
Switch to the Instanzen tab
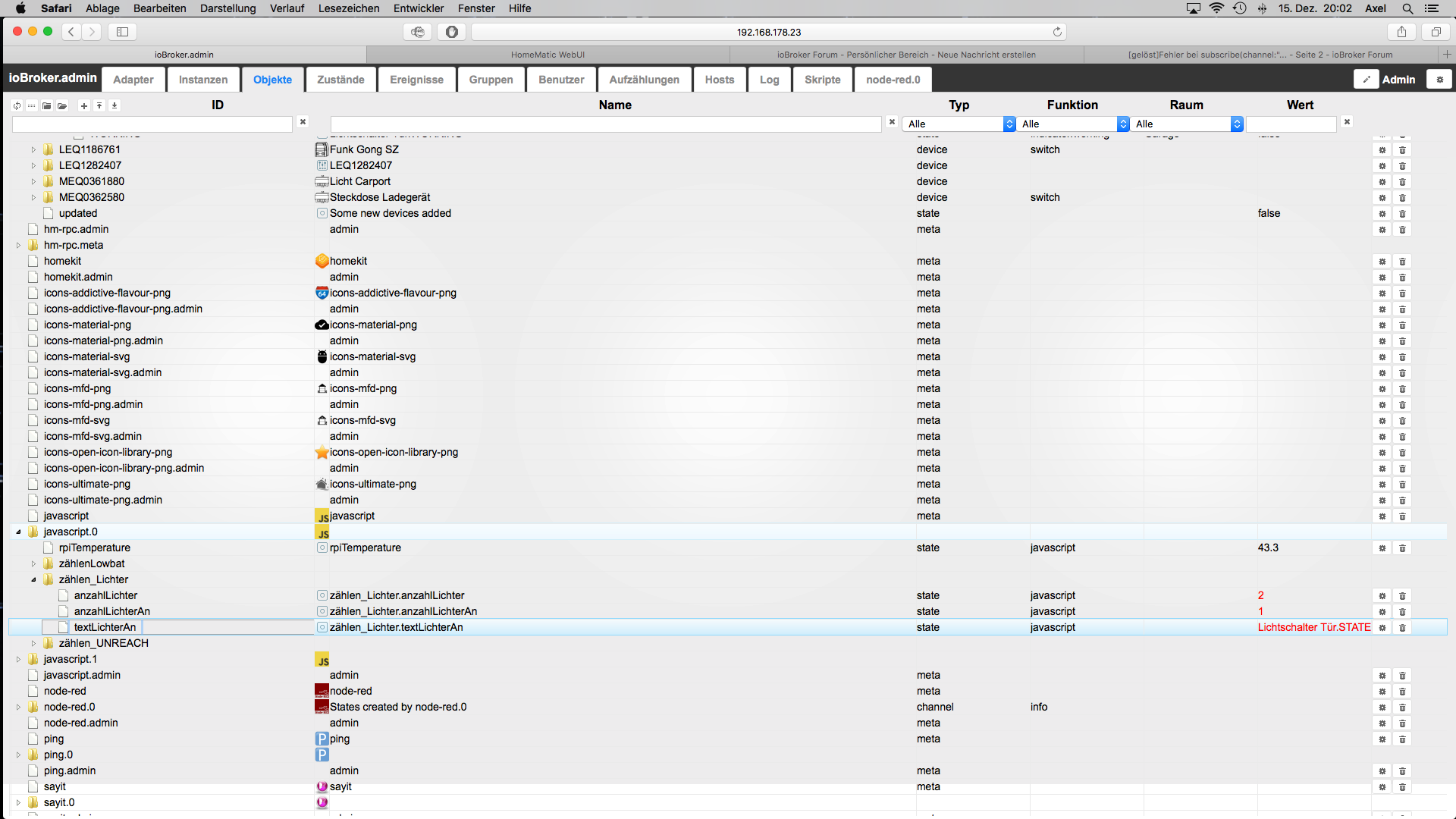(203, 80)
